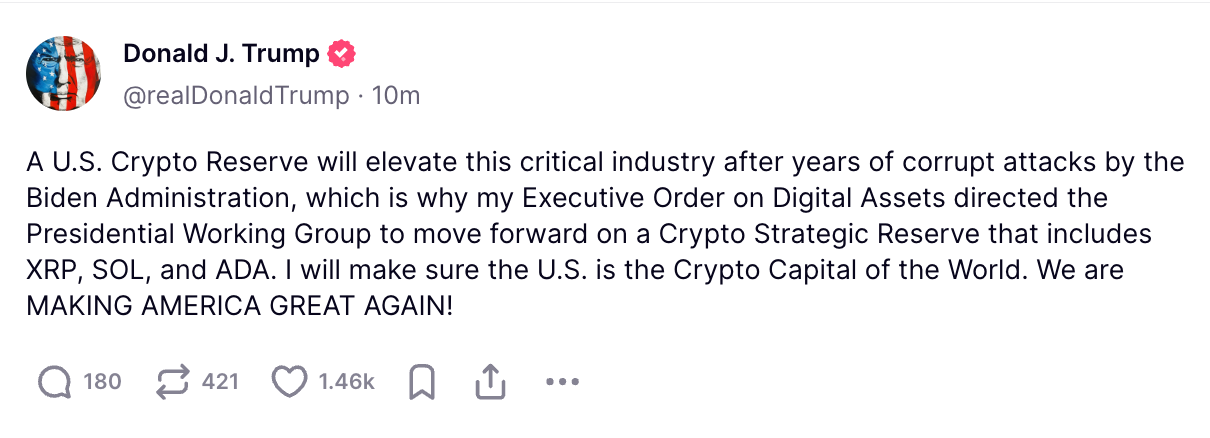Bookmark this post
Image resolution: width=1210 pixels, height=438 pixels.
pos(423,381)
